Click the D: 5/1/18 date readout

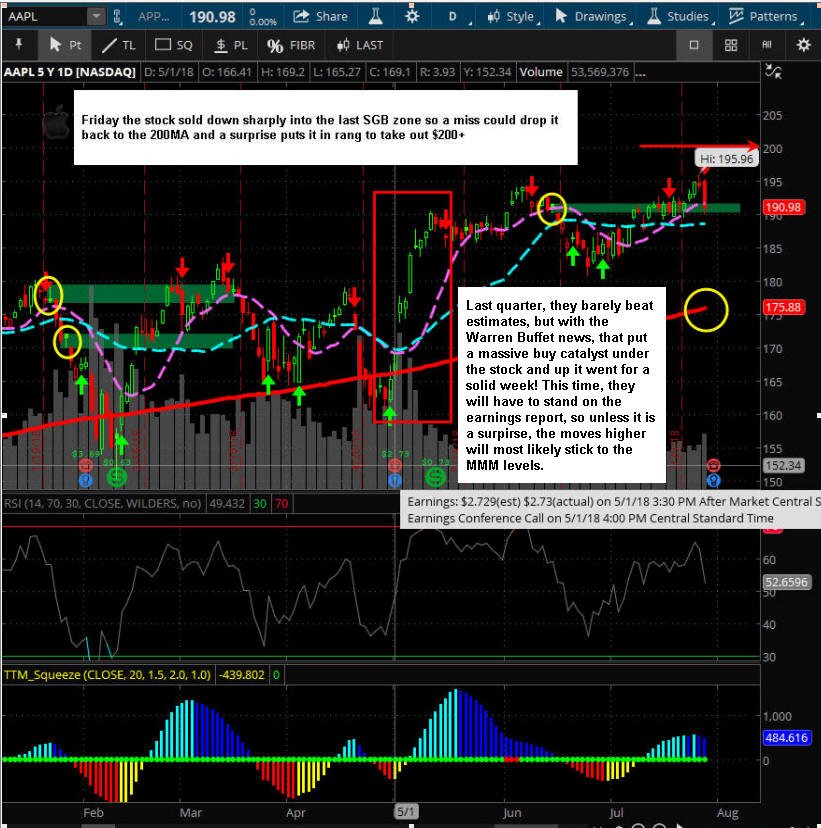coord(169,72)
